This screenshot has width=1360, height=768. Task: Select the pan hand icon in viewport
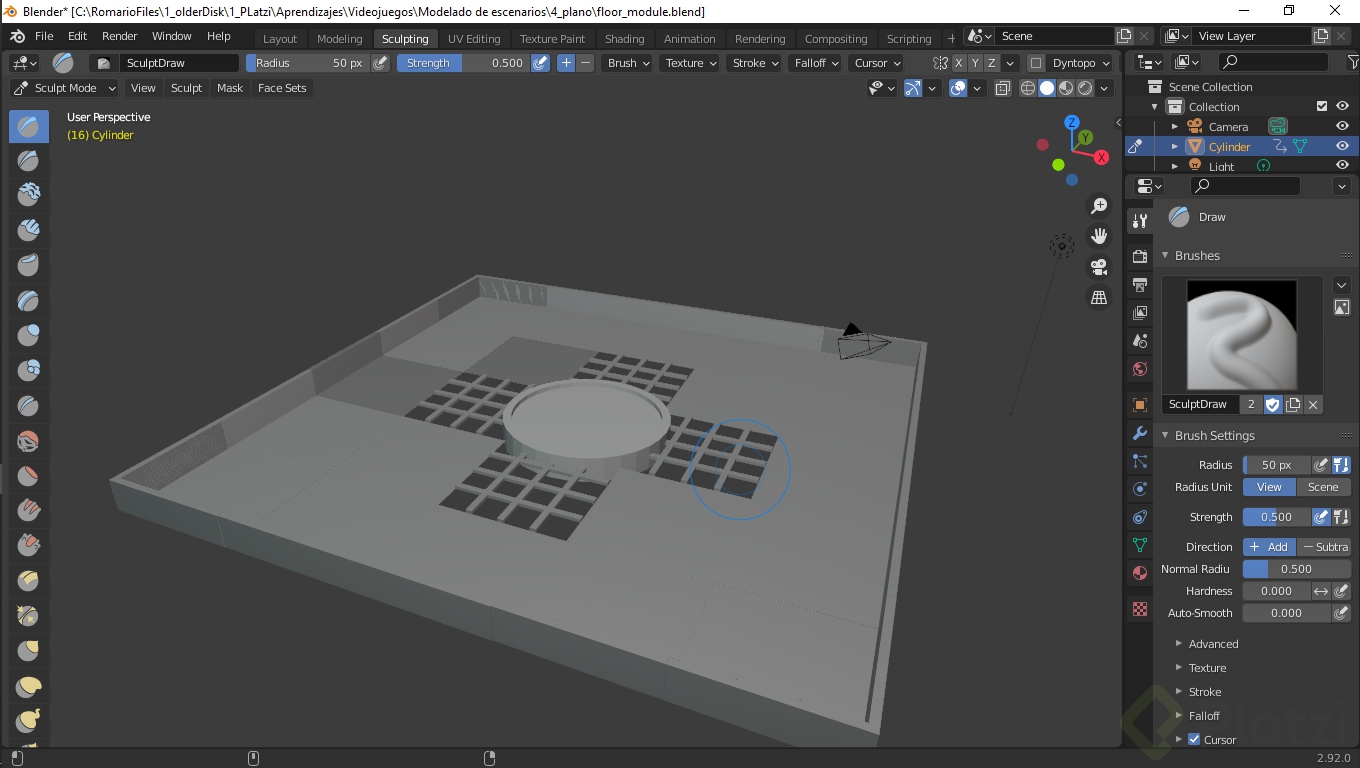click(1099, 236)
